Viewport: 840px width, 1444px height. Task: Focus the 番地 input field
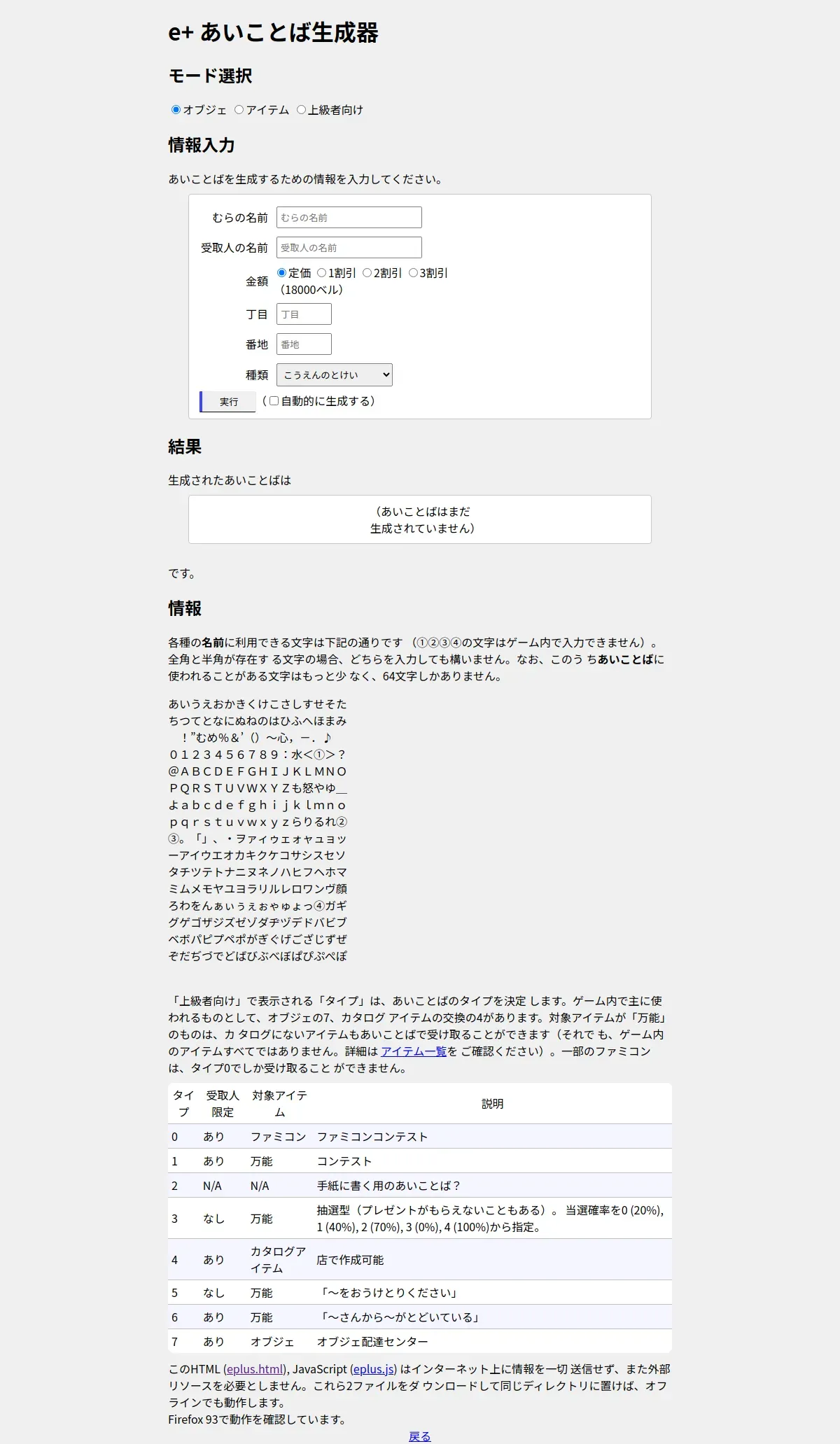click(304, 344)
